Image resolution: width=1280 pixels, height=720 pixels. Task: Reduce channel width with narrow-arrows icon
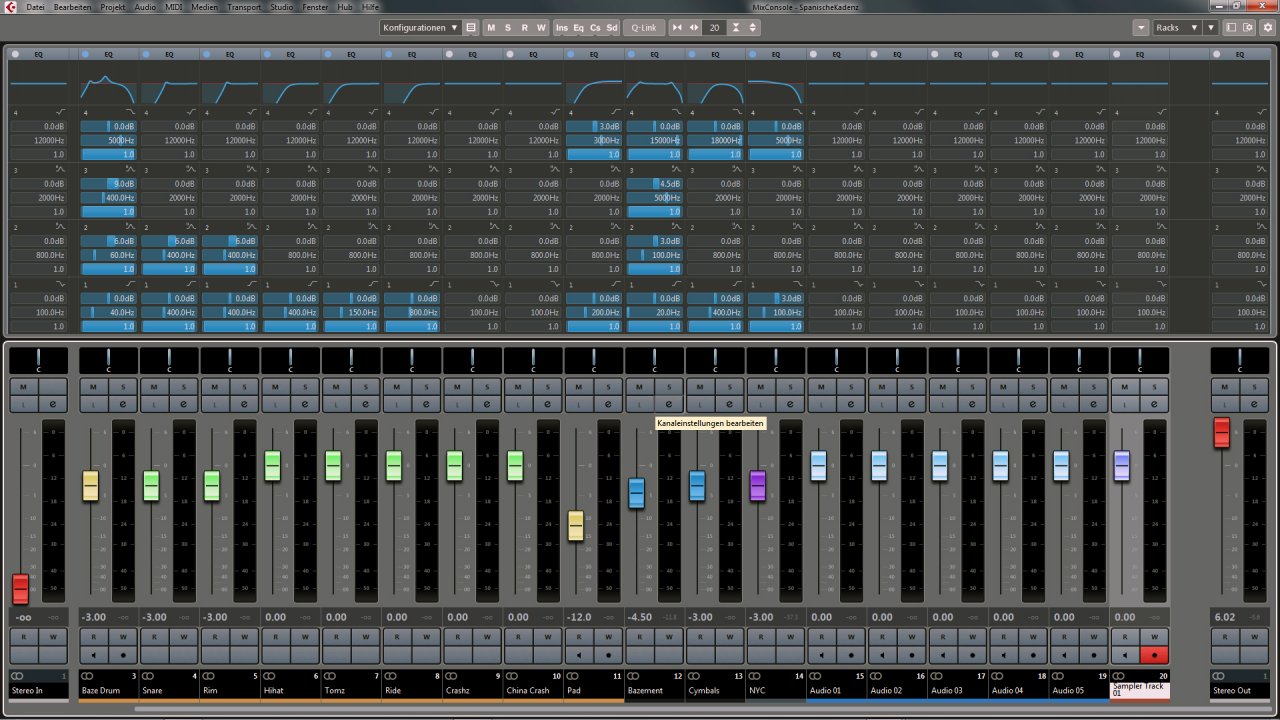tap(677, 28)
